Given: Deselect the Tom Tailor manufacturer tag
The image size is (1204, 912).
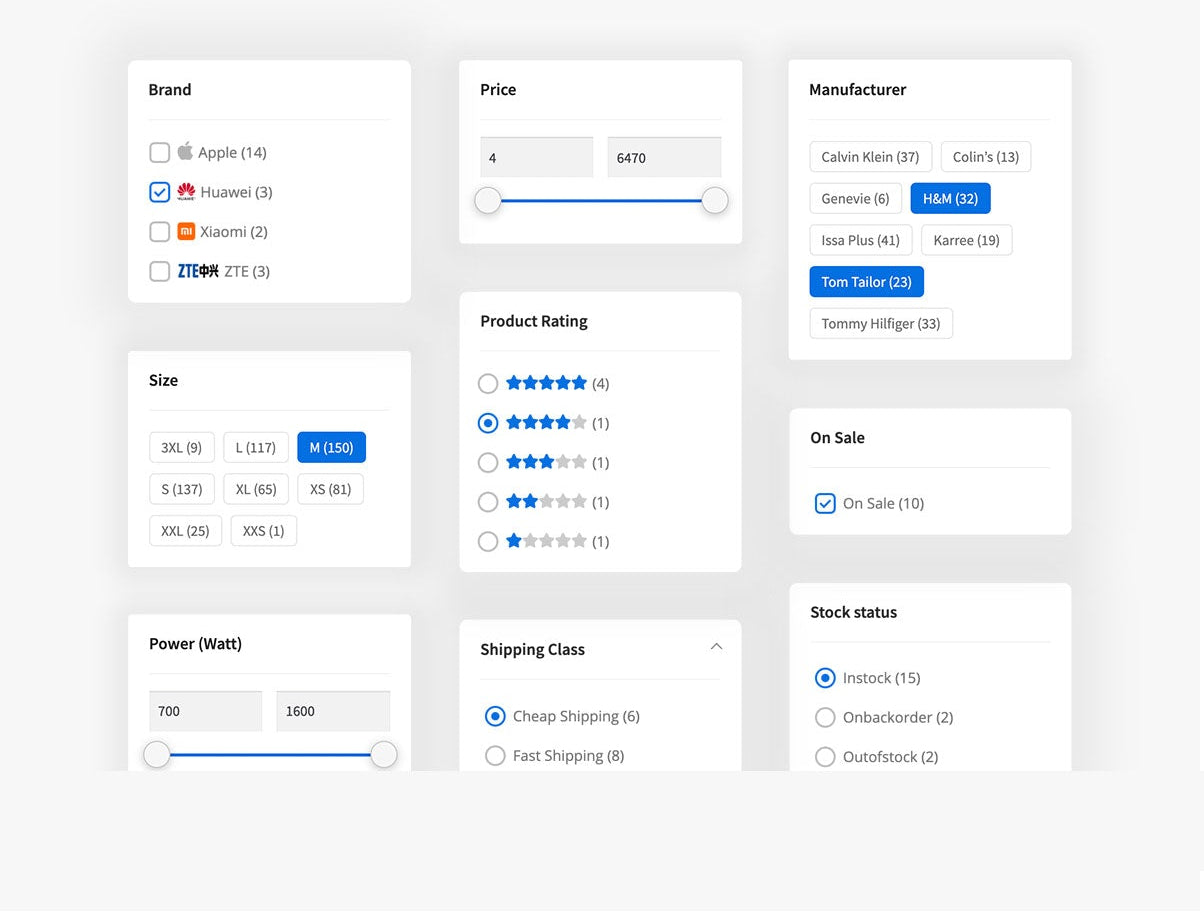Looking at the screenshot, I should (866, 282).
